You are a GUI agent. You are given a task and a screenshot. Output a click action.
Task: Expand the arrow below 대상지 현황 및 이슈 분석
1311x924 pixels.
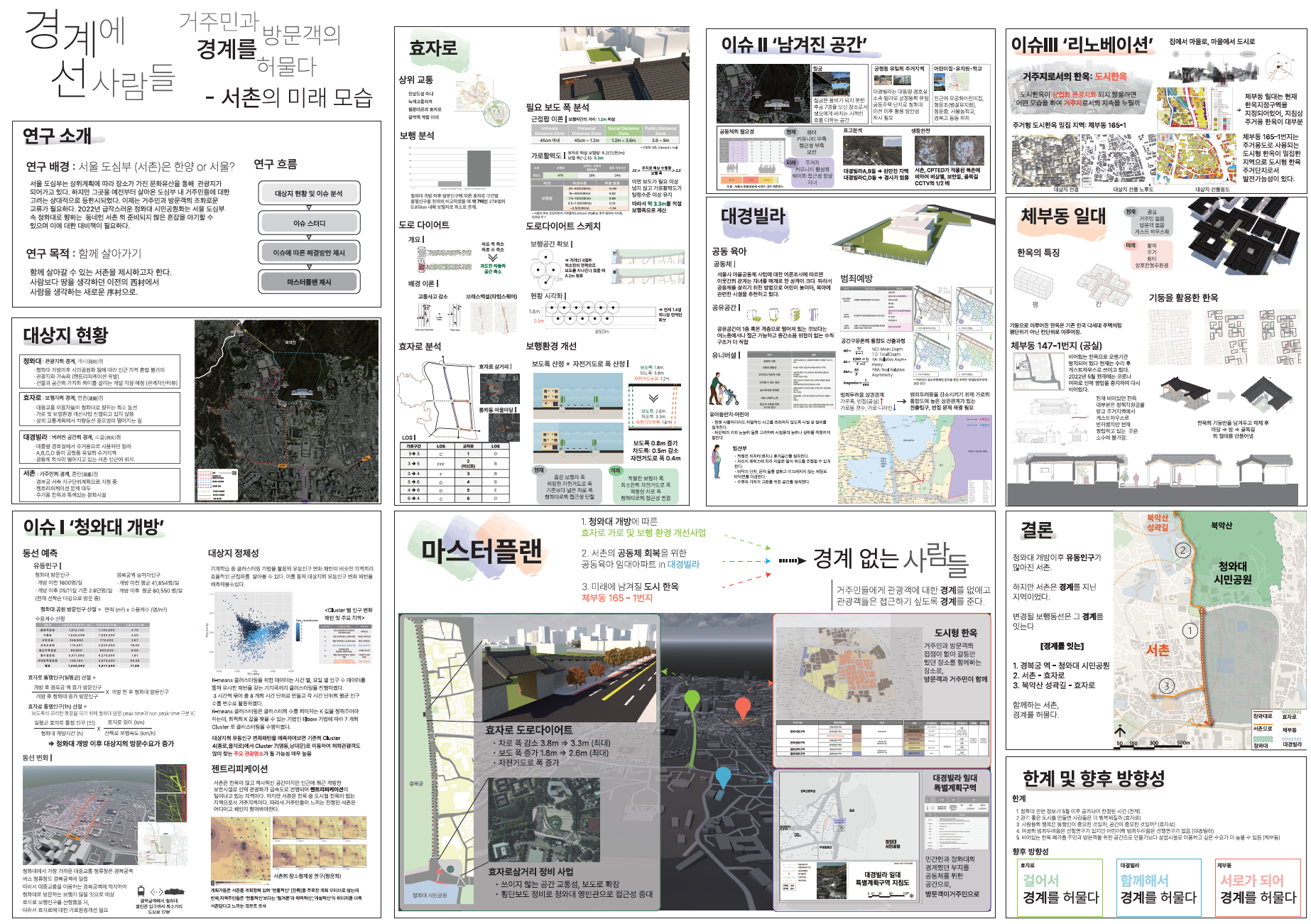coord(310,207)
